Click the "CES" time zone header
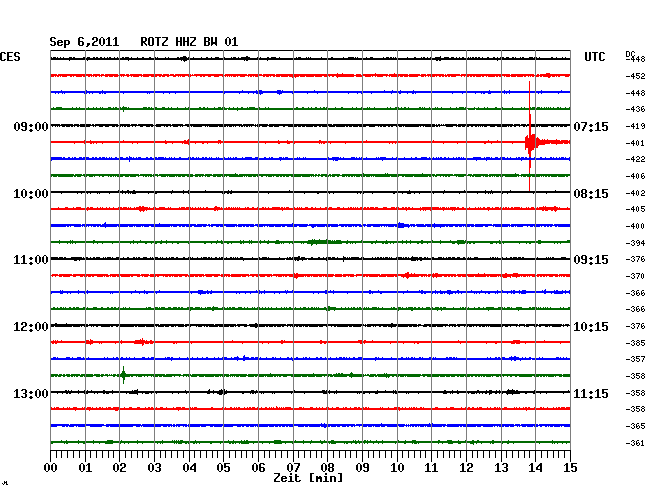The width and height of the screenshot is (650, 494). (10, 57)
